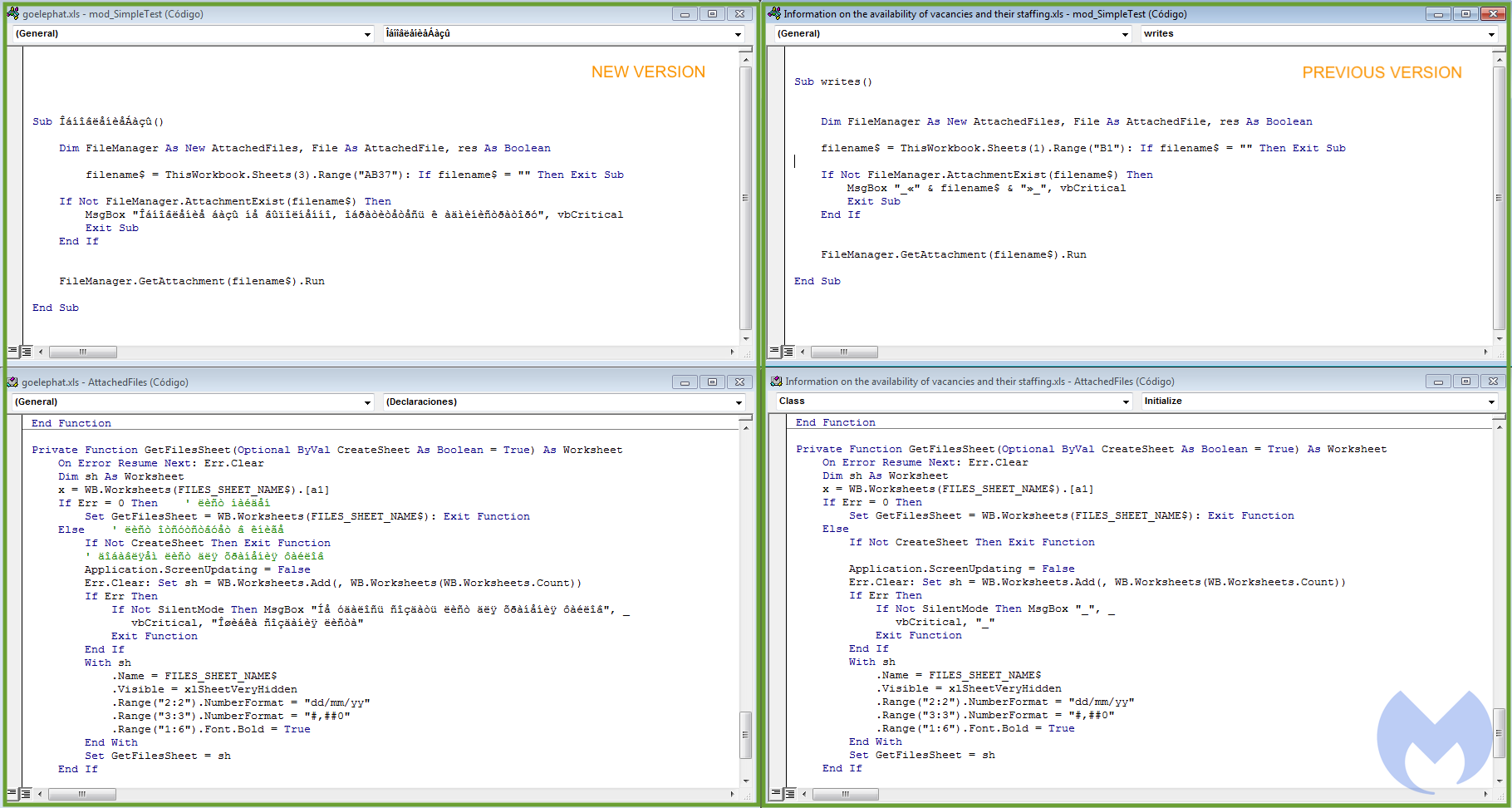The image size is (1512, 808).
Task: Click '.Visible = xlSheetVeryHidden' in goelephat.xls AttachedFiles window
Action: [204, 689]
